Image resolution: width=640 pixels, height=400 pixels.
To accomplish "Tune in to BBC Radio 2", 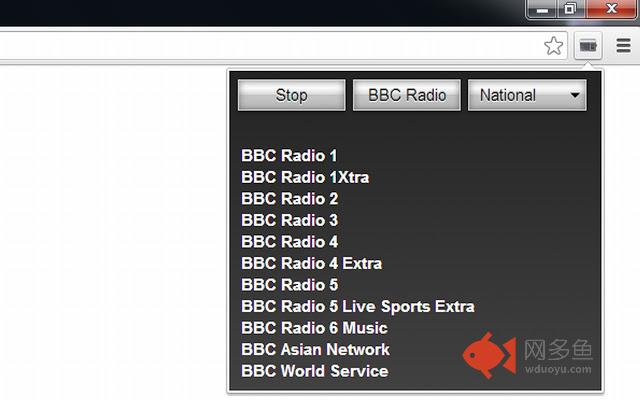I will coord(289,199).
